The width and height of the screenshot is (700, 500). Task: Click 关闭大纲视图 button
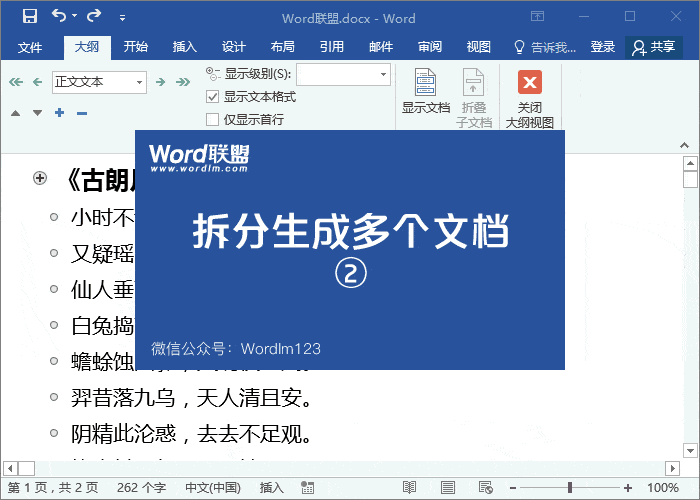[529, 98]
